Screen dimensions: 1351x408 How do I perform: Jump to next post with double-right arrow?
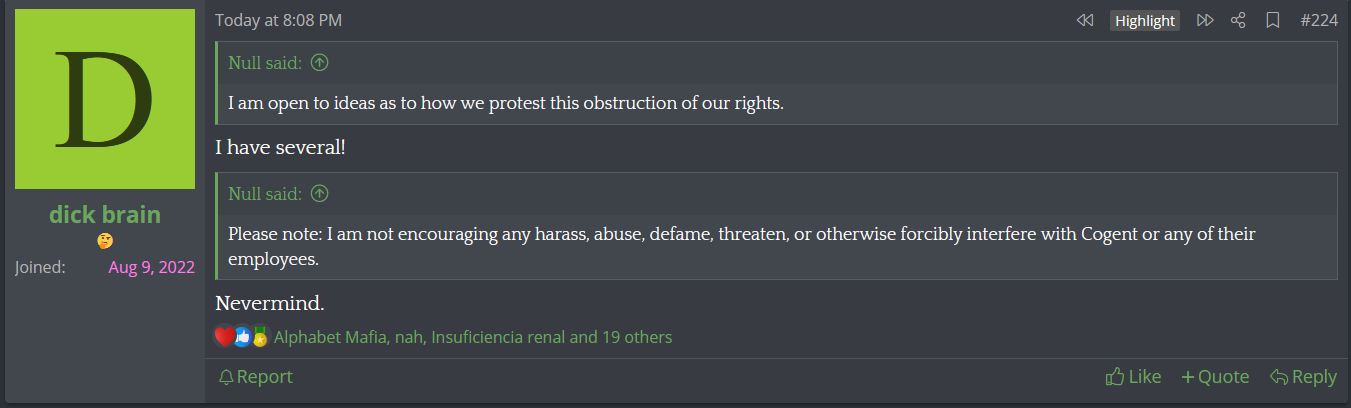tap(1205, 20)
